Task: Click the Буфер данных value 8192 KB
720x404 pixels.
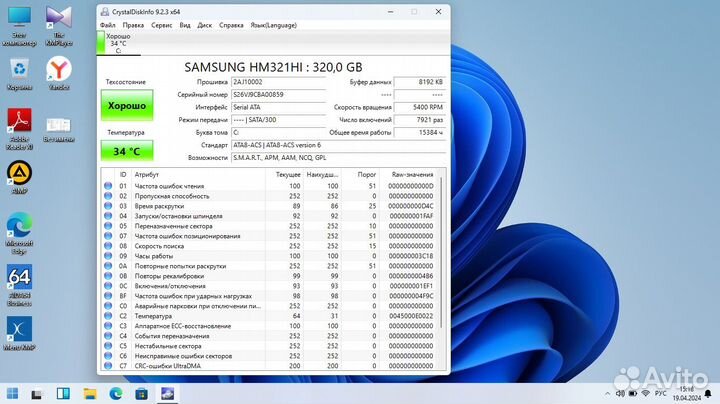Action: (420, 82)
